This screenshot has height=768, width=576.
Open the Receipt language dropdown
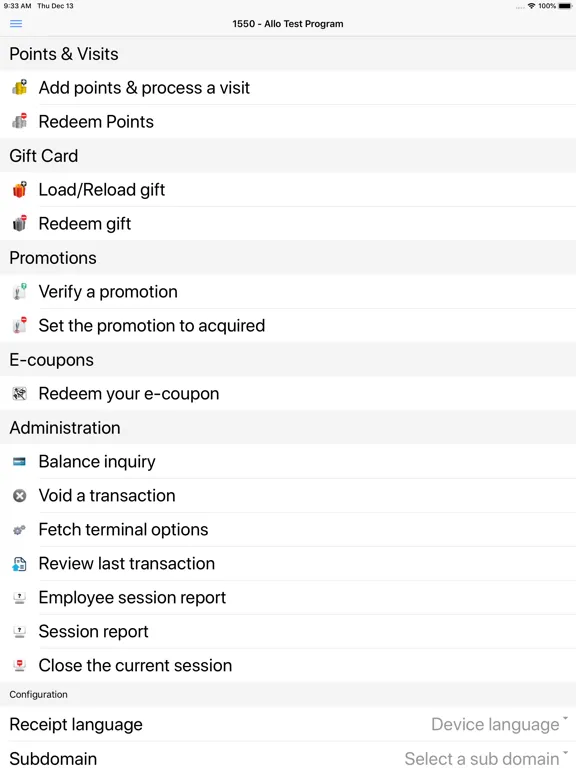(x=288, y=724)
